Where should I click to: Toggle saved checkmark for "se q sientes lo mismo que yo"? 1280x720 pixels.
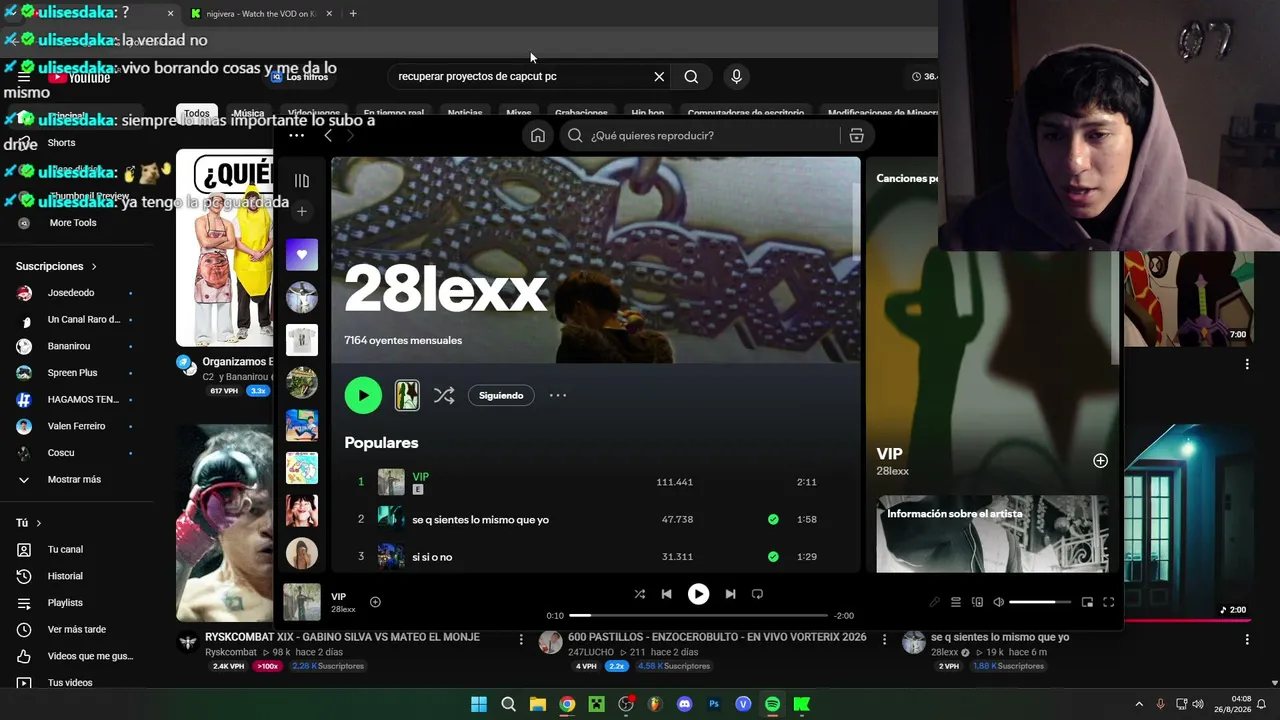point(773,520)
